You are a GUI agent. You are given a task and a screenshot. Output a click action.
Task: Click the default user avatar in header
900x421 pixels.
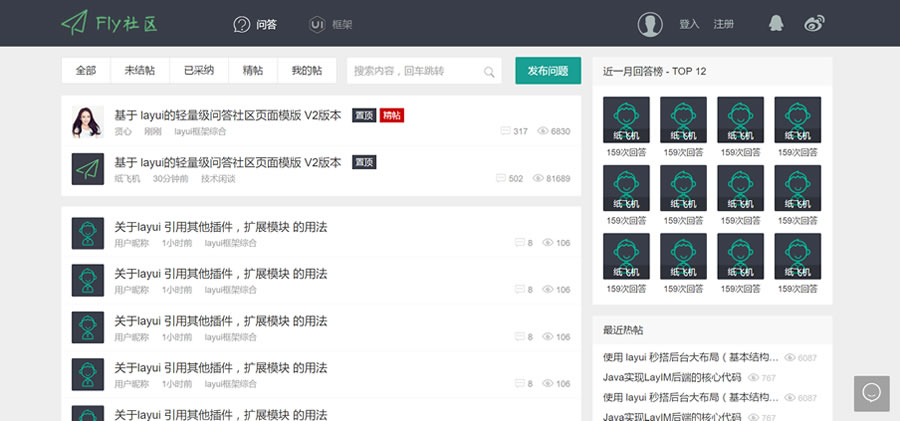tap(651, 24)
